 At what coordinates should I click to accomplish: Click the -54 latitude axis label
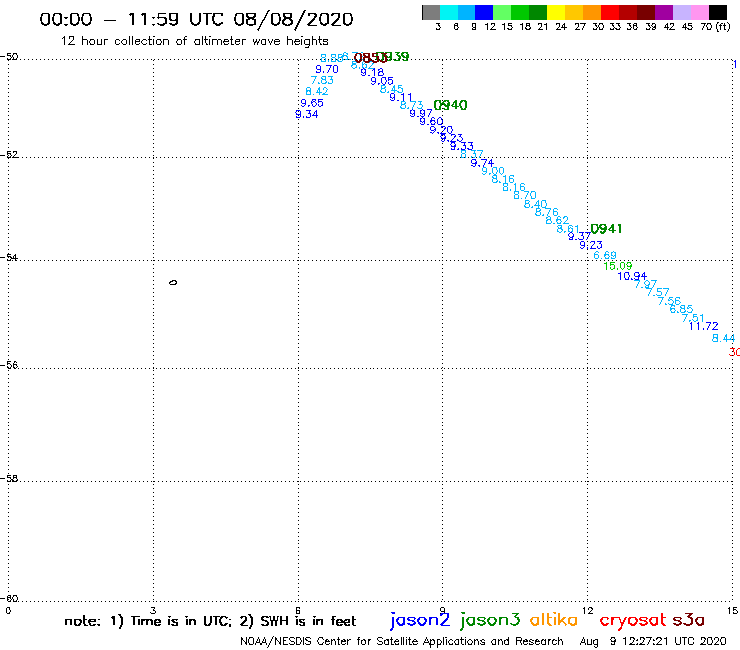pyautogui.click(x=9, y=258)
